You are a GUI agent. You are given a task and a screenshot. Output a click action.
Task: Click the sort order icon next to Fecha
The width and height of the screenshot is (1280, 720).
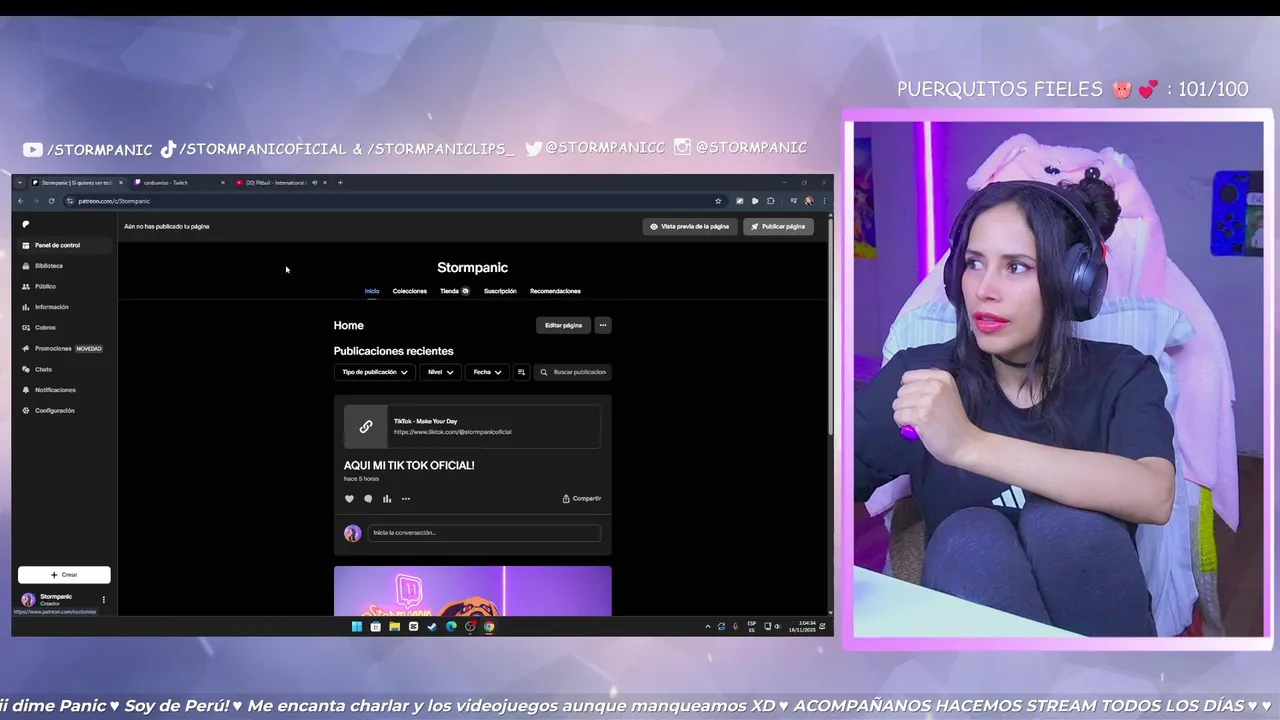click(521, 372)
